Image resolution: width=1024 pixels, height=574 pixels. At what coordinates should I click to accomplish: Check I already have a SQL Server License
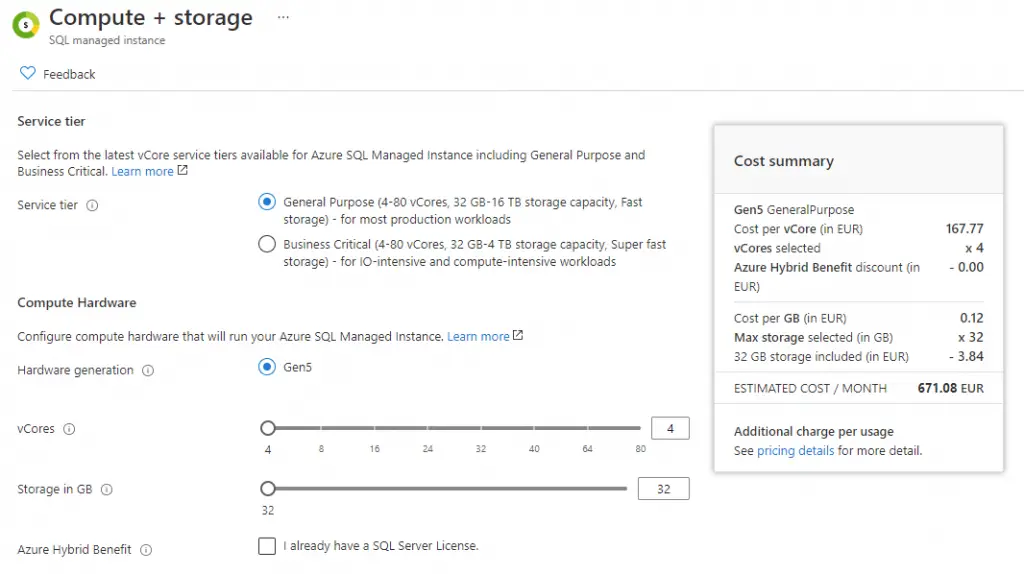(x=266, y=546)
